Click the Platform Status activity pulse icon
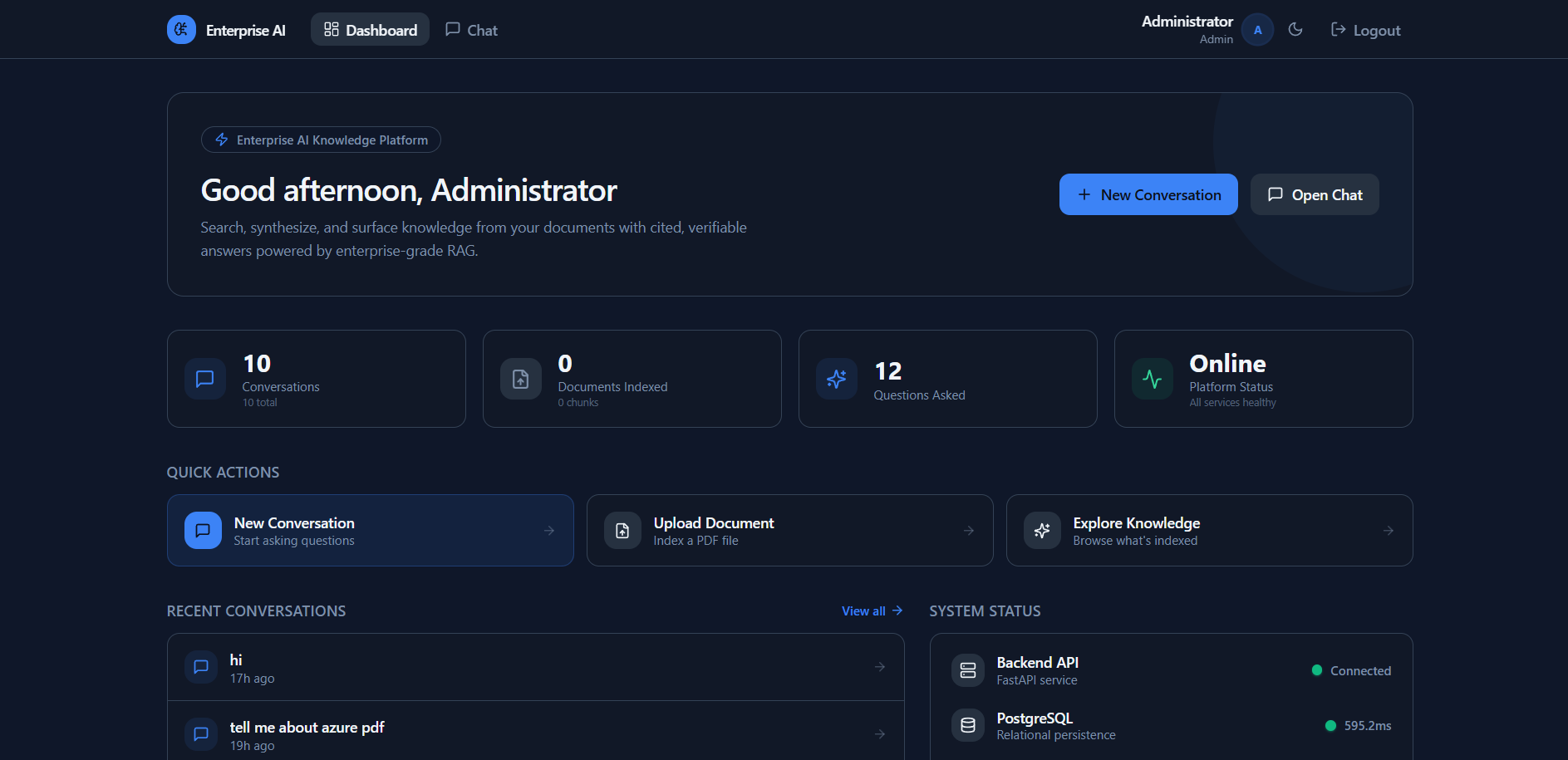 (x=1153, y=379)
